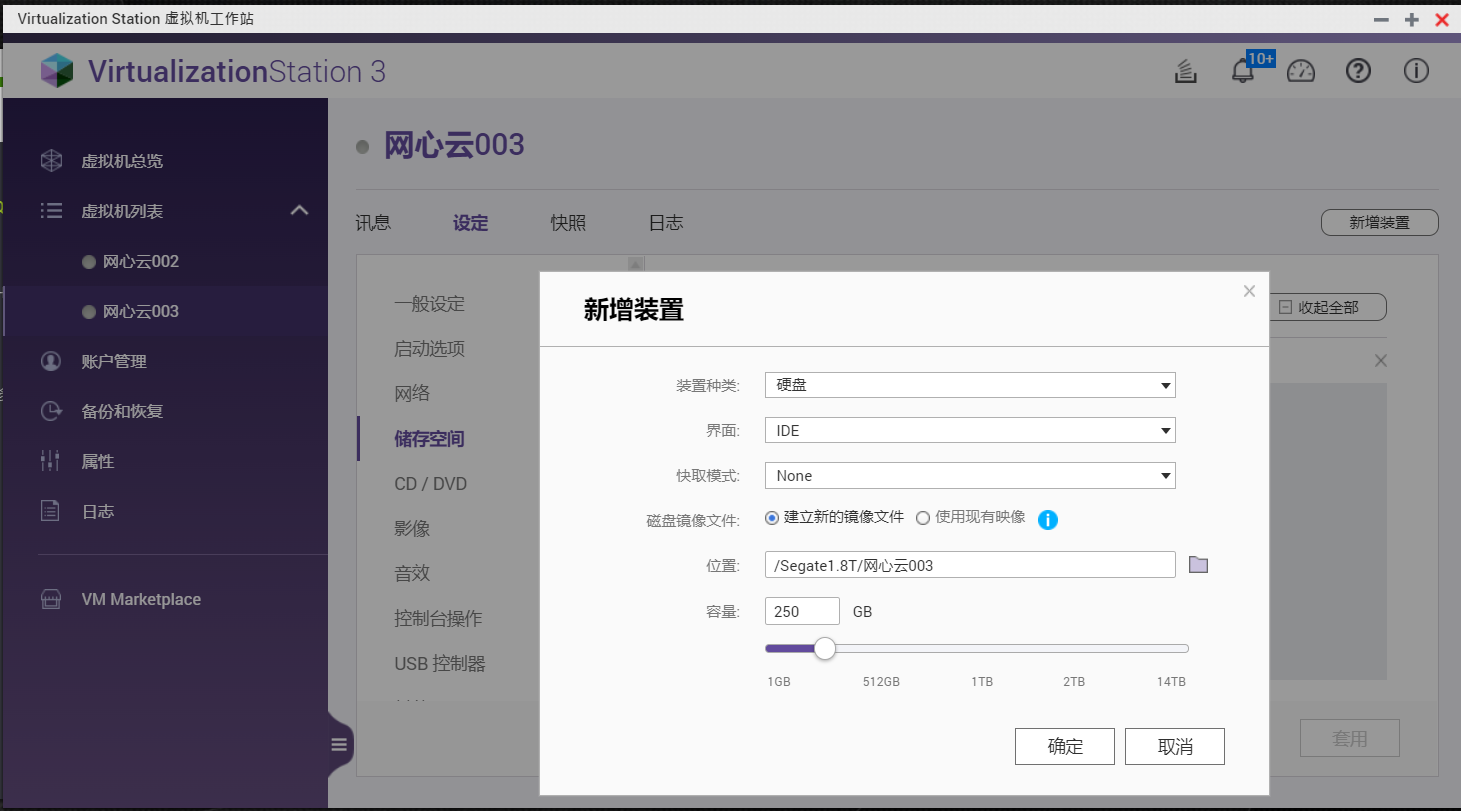
Task: View the information icon in the header
Action: [1416, 71]
